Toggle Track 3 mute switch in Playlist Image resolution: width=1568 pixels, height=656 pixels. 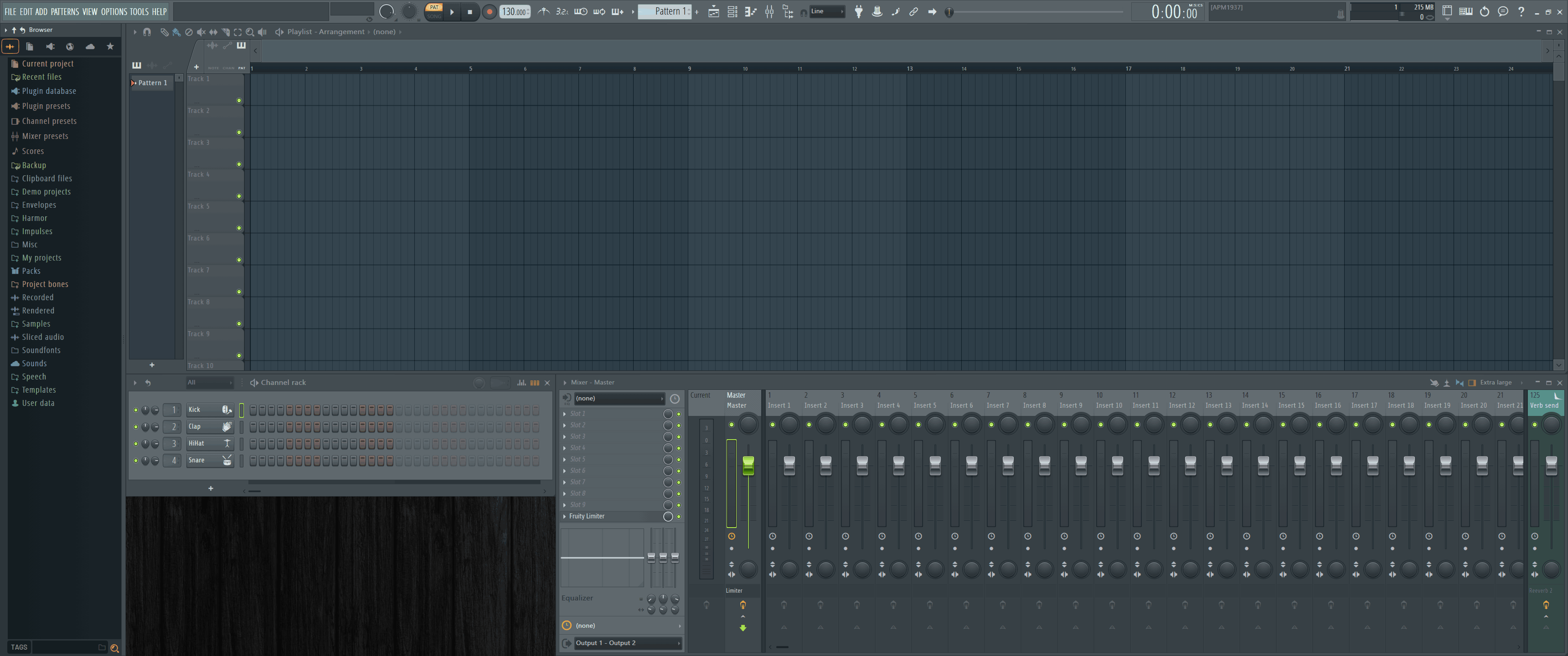pyautogui.click(x=239, y=164)
